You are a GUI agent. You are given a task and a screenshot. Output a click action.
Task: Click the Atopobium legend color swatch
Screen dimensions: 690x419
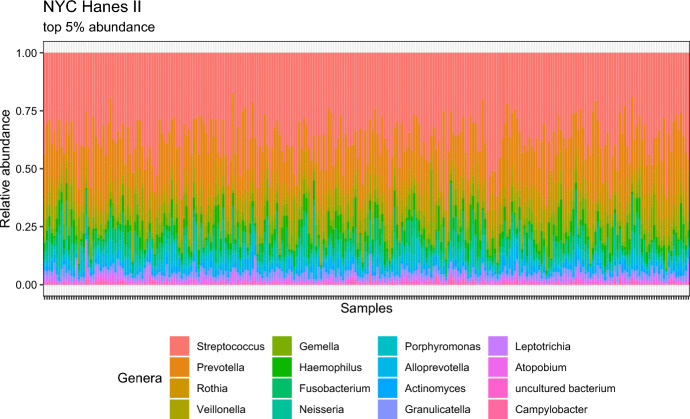(x=498, y=367)
